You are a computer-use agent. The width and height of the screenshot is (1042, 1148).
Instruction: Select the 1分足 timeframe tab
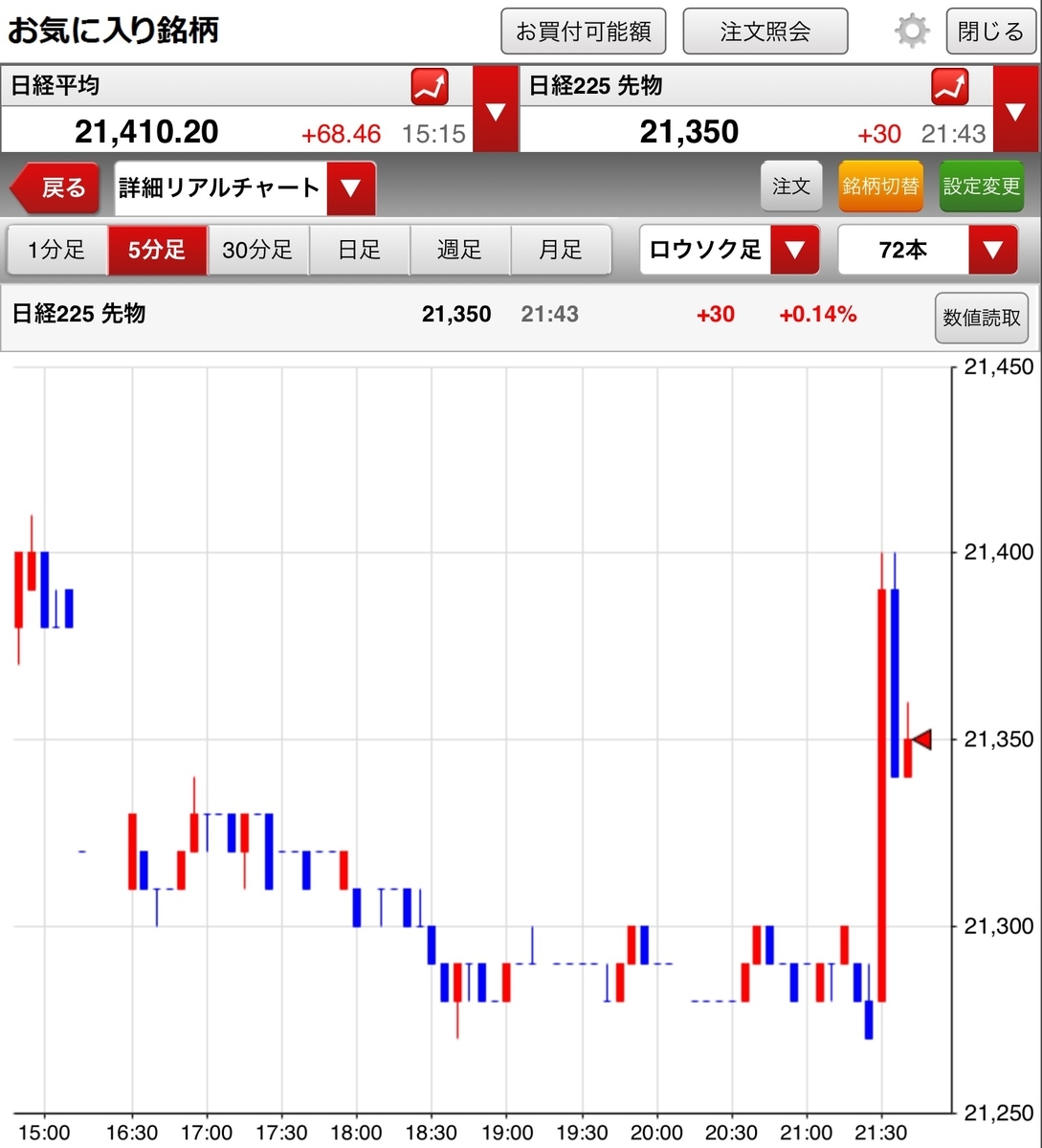point(57,251)
